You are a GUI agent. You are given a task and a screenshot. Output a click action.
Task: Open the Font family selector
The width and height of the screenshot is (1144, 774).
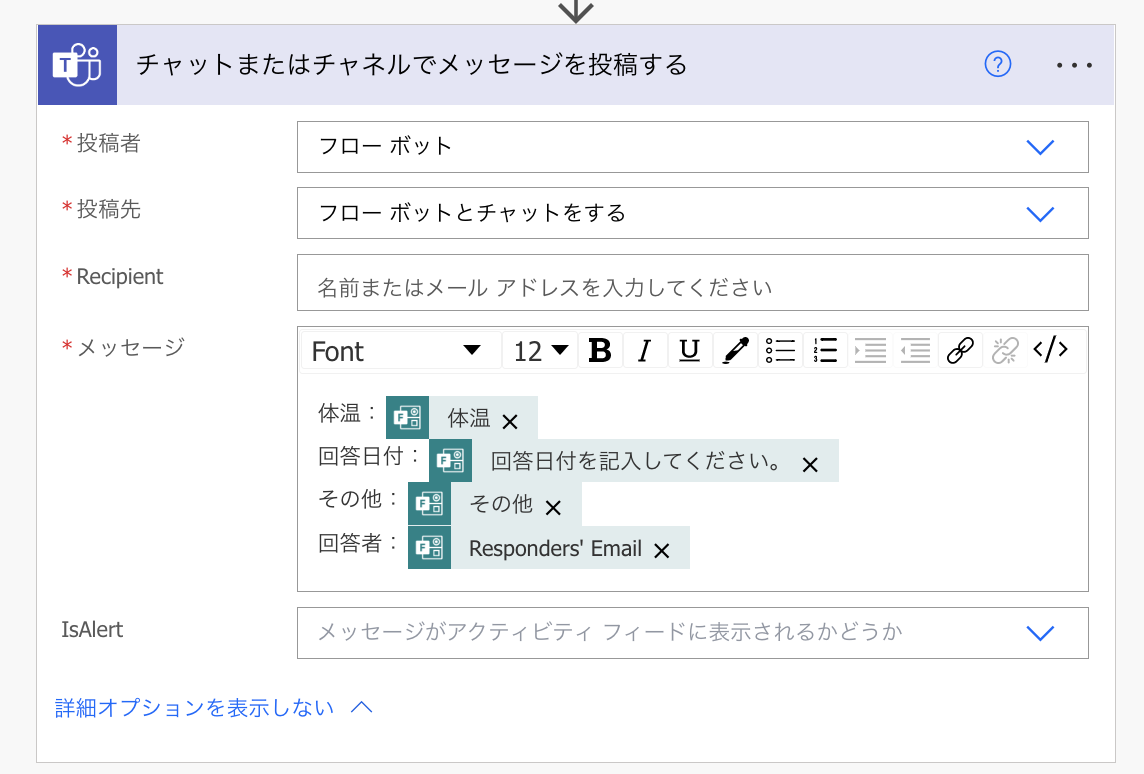click(400, 350)
